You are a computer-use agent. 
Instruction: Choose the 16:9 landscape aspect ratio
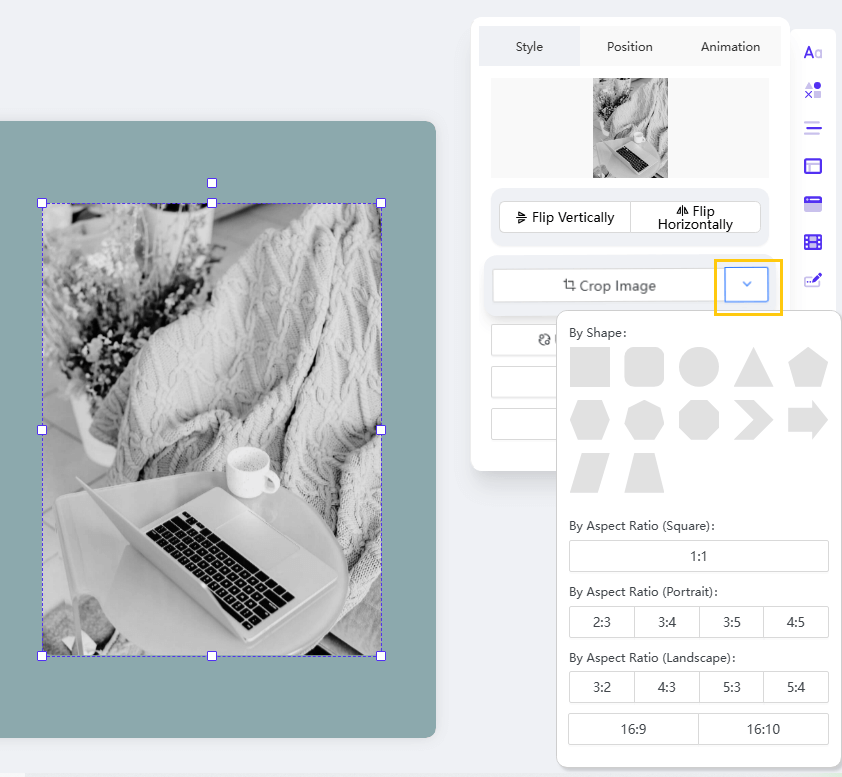coord(633,729)
